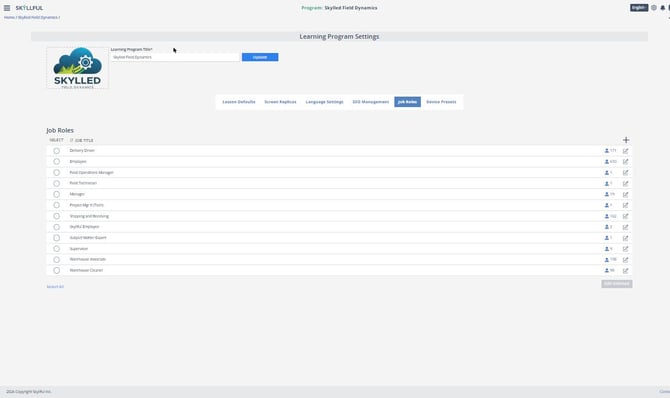Select the Delivery Driver radio button
Screen dimensions: 670x398
[x=56, y=151]
